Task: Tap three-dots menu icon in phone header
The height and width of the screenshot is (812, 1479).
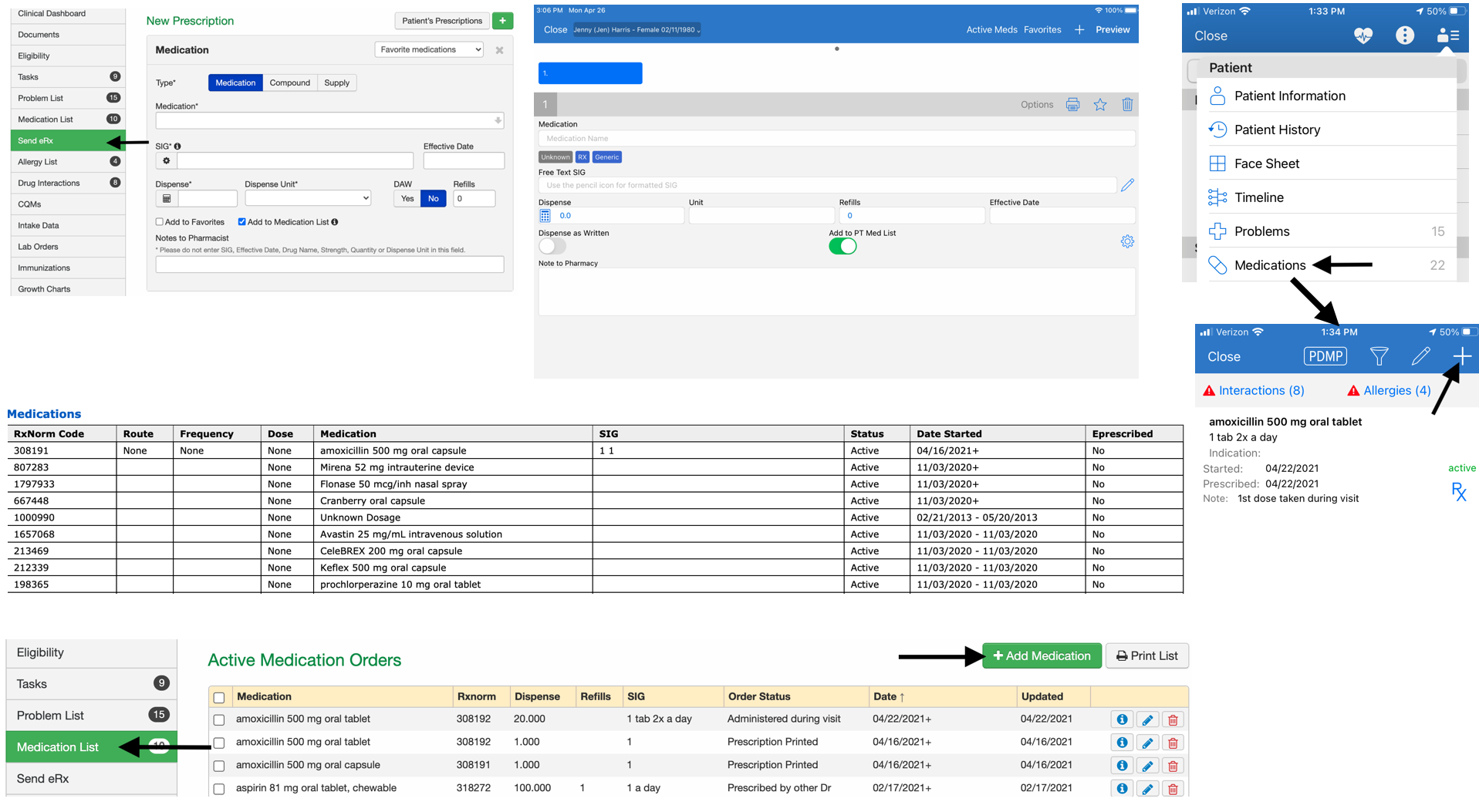Action: (x=1405, y=35)
